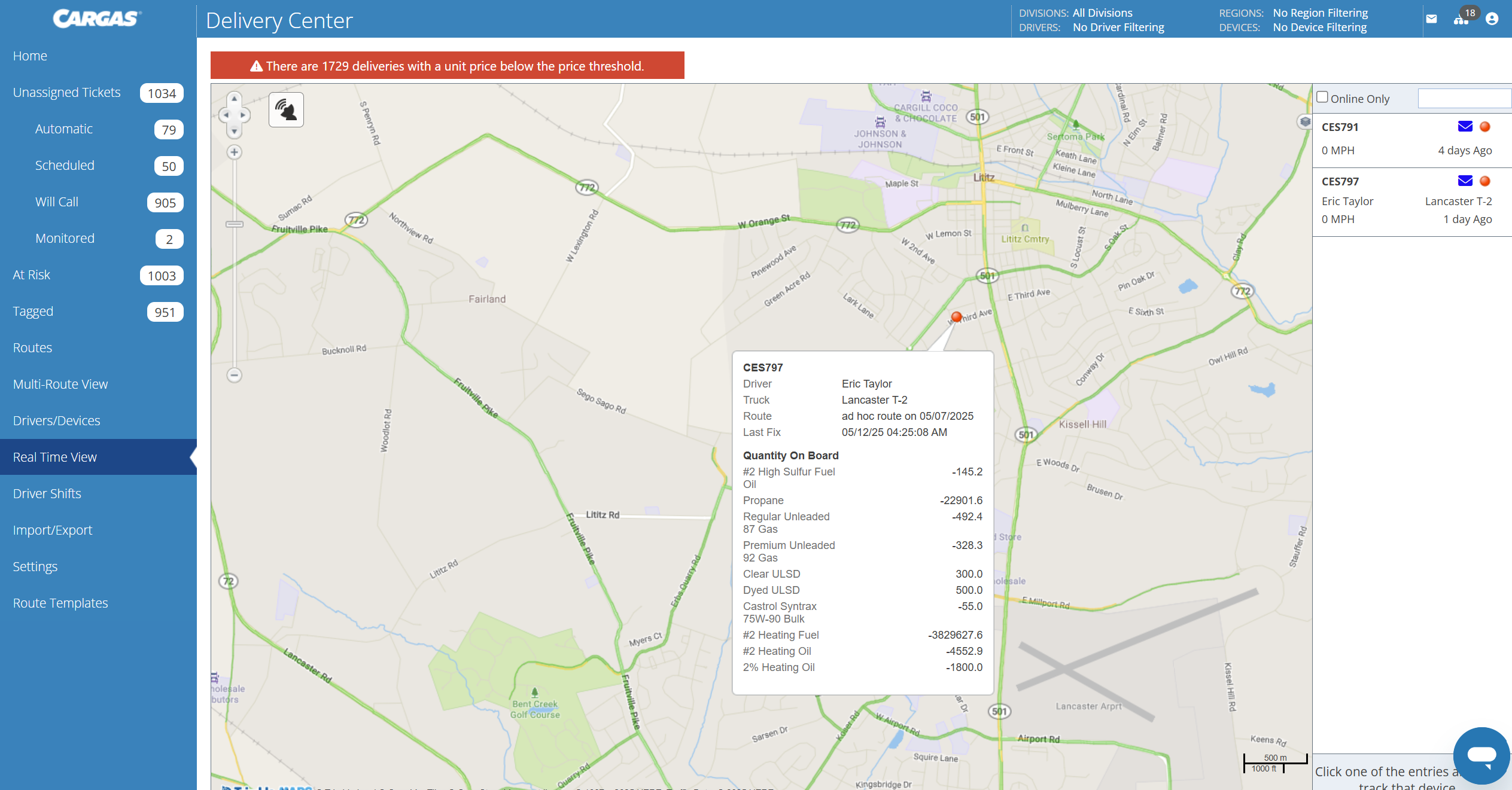1512x790 pixels.
Task: Click the map zoom slider handle
Action: [234, 225]
